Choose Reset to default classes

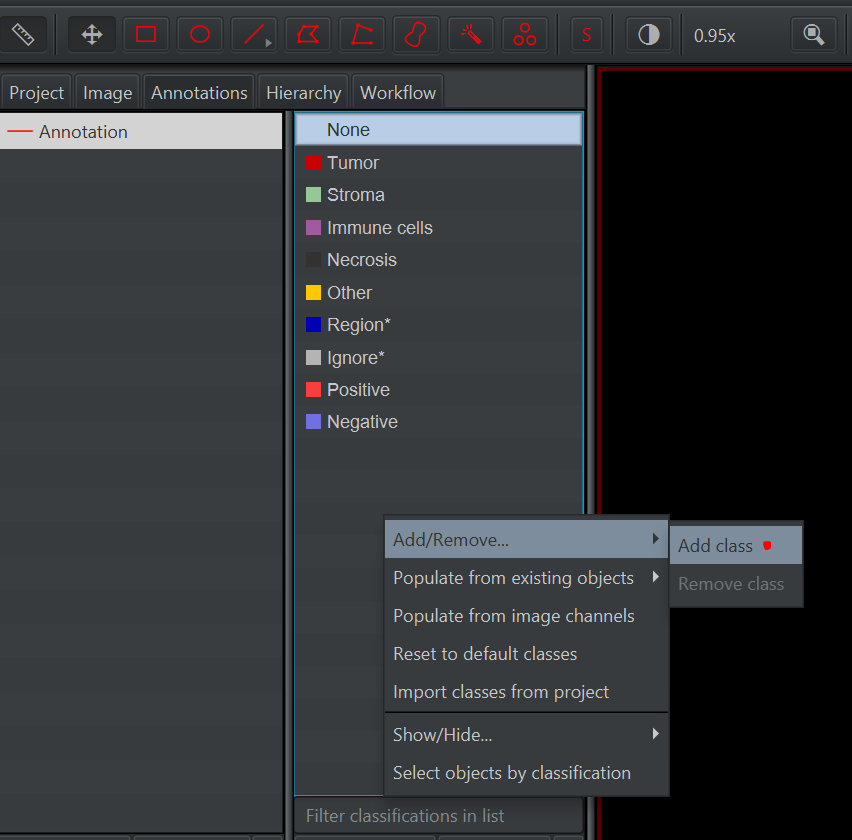[485, 653]
